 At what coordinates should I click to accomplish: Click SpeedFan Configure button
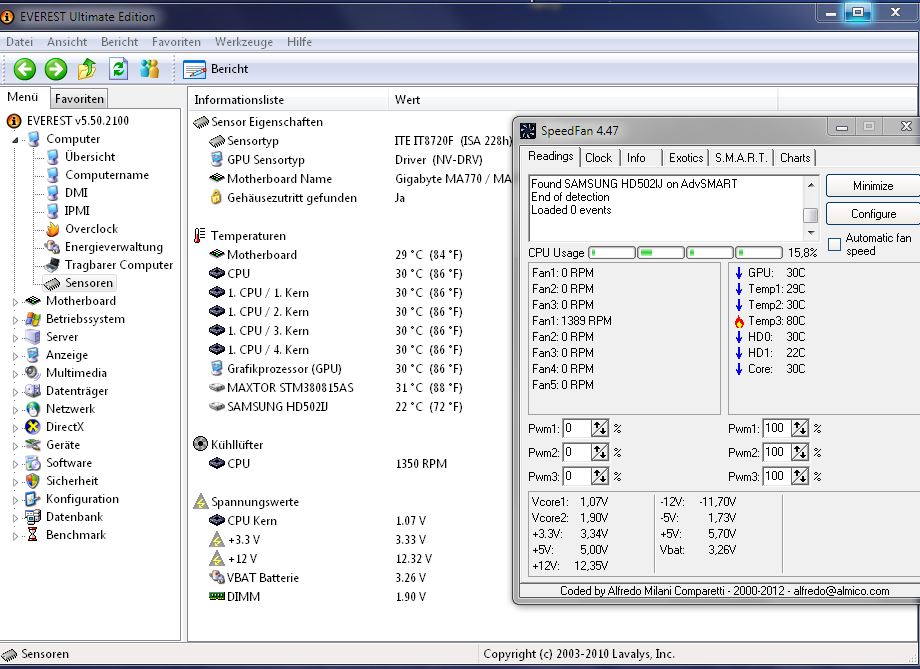coord(873,214)
